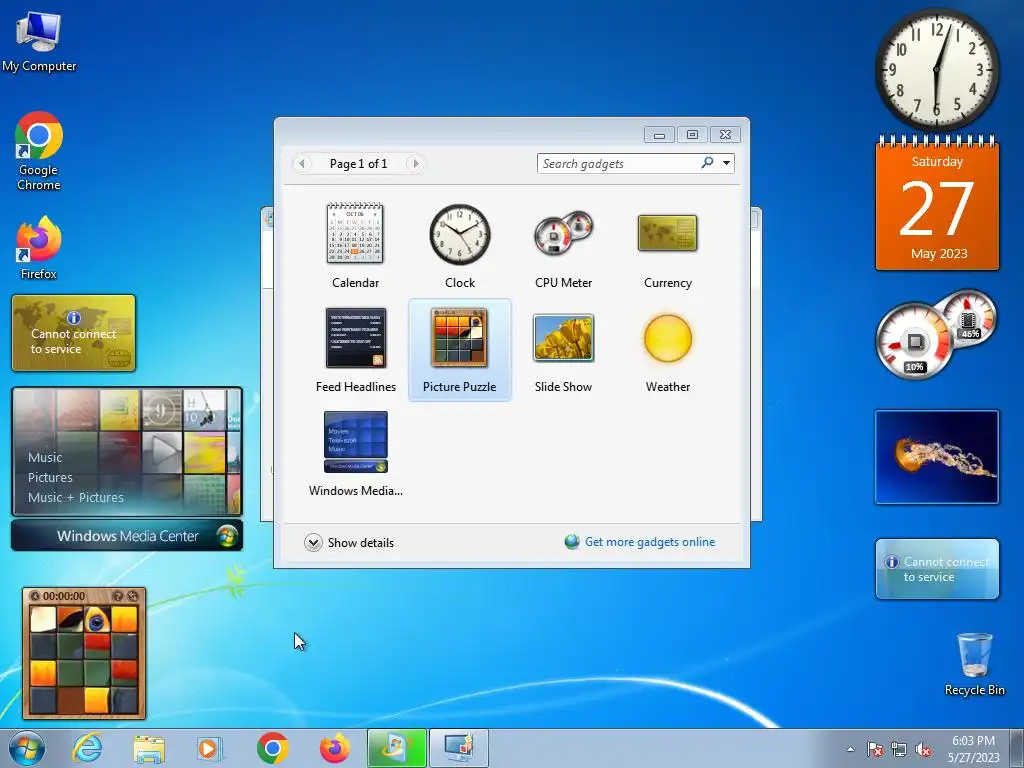The height and width of the screenshot is (768, 1024).
Task: Select Music in Windows Media Center gadget
Action: click(45, 457)
